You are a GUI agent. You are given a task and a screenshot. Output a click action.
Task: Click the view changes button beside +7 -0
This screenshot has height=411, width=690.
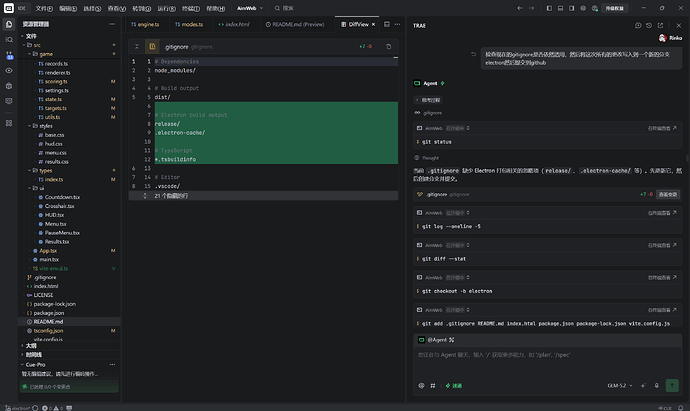pos(667,194)
